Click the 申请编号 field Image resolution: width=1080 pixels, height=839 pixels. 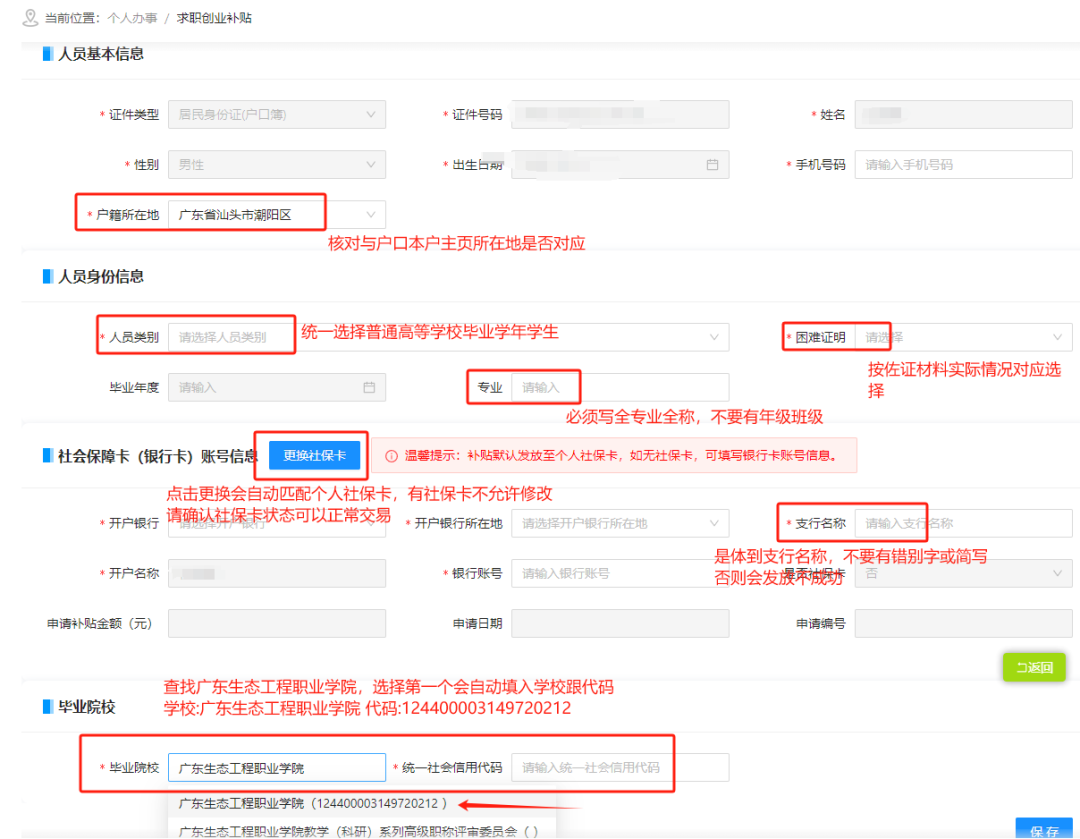(x=964, y=623)
